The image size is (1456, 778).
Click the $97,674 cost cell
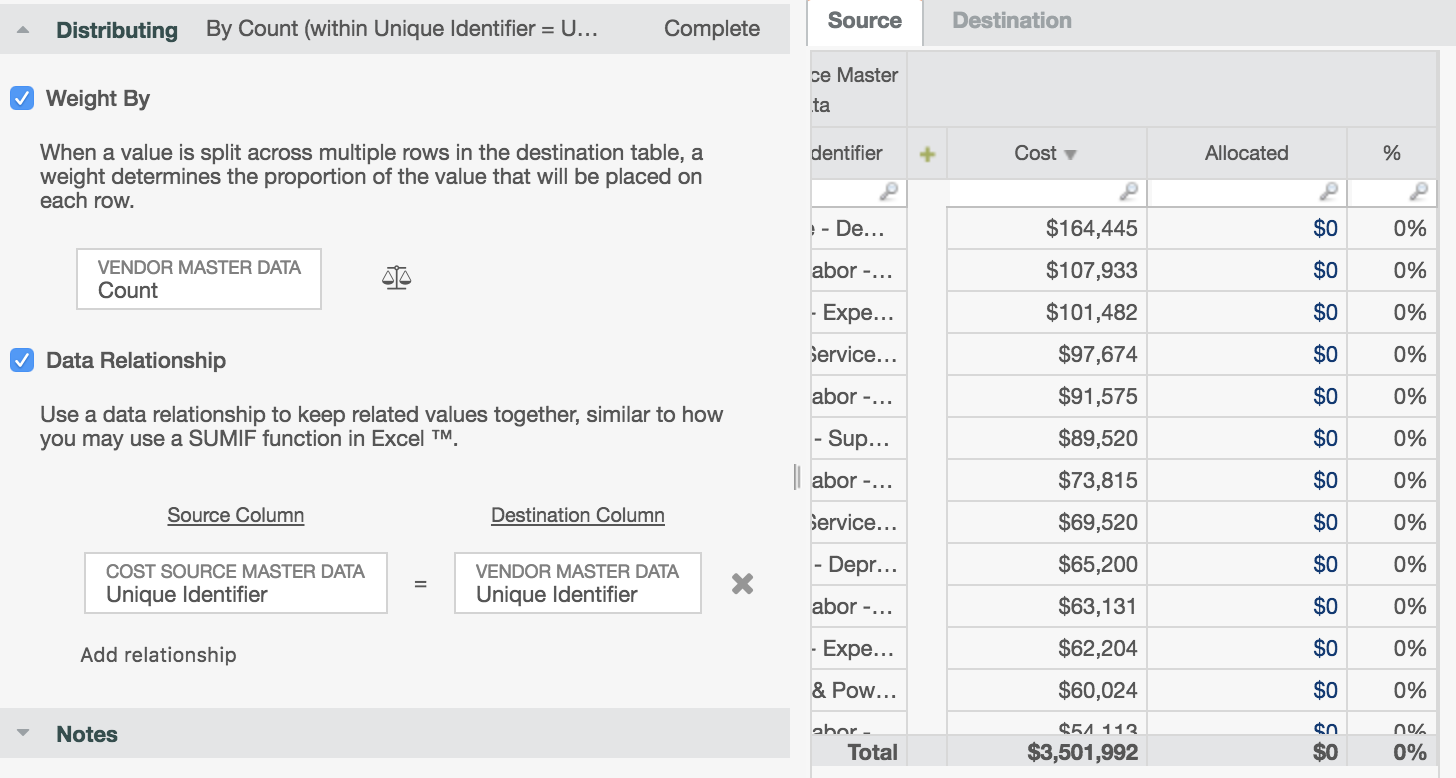pos(1046,354)
